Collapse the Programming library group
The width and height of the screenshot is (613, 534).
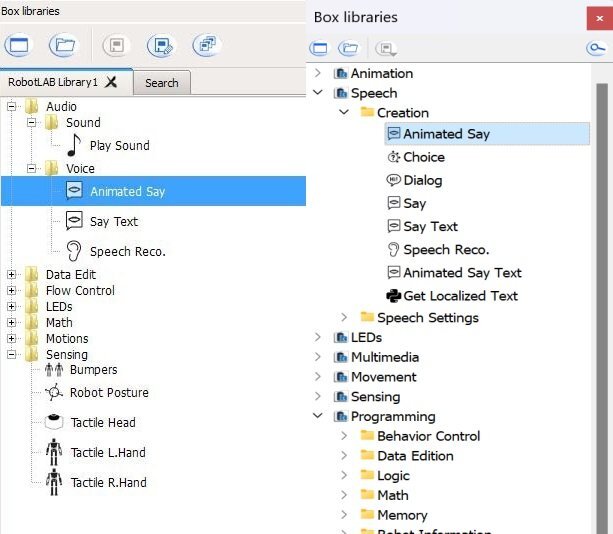(318, 417)
